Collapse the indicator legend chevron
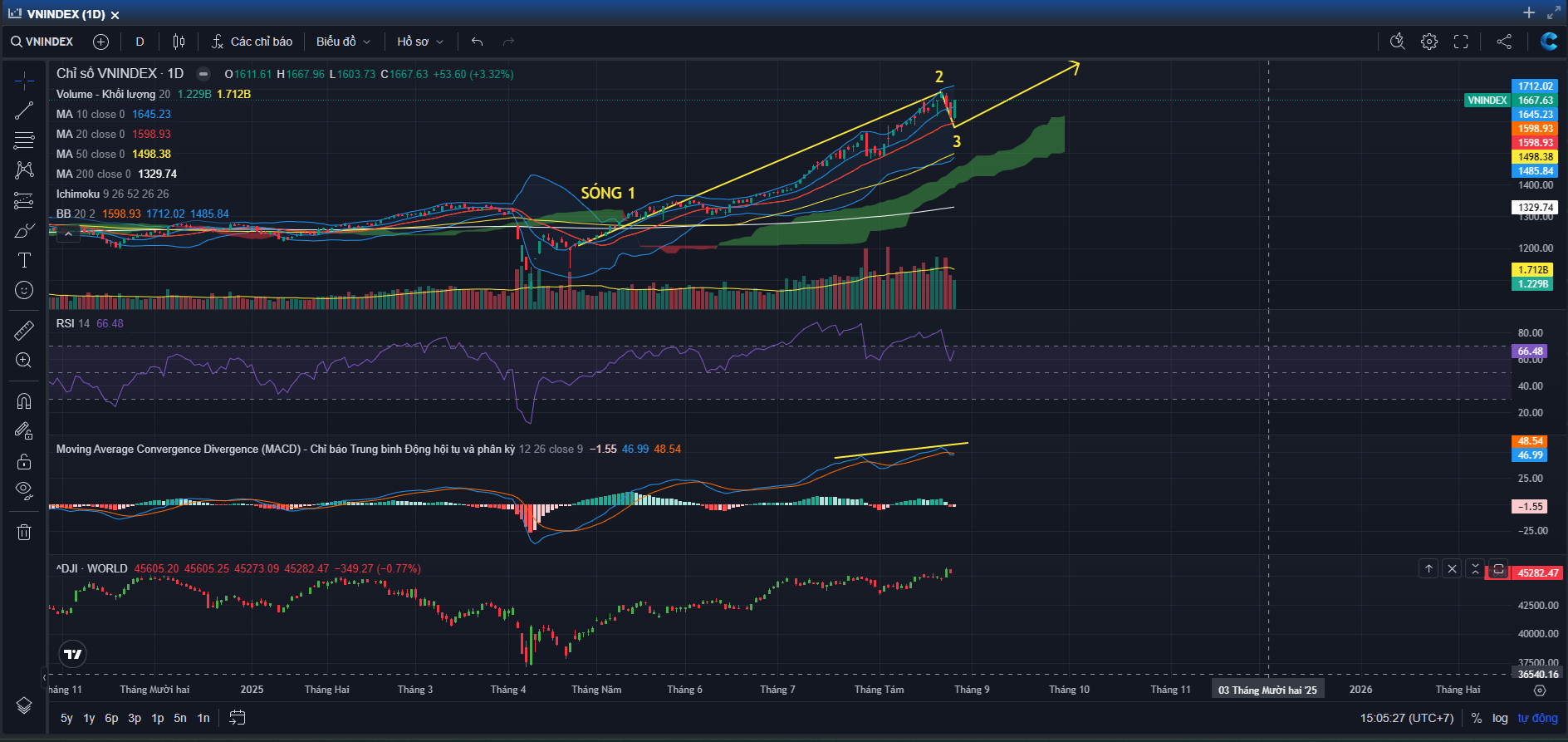 point(69,233)
